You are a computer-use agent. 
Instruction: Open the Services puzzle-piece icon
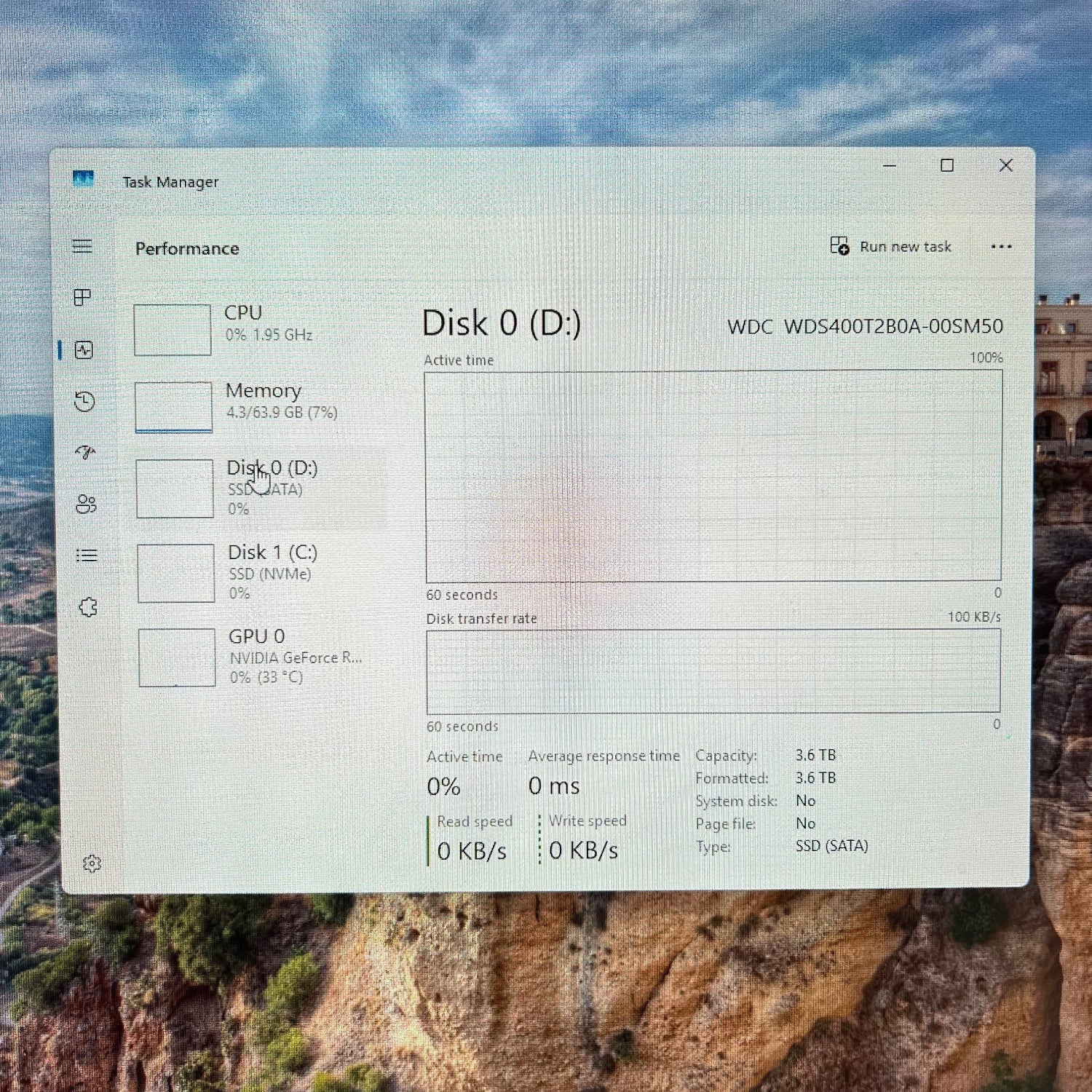click(x=88, y=607)
